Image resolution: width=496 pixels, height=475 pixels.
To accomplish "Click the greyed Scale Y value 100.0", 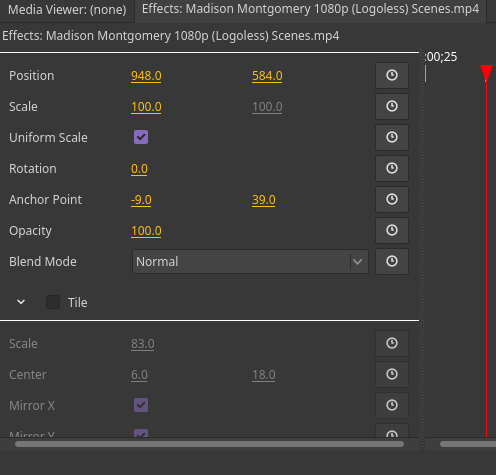I will (x=267, y=107).
